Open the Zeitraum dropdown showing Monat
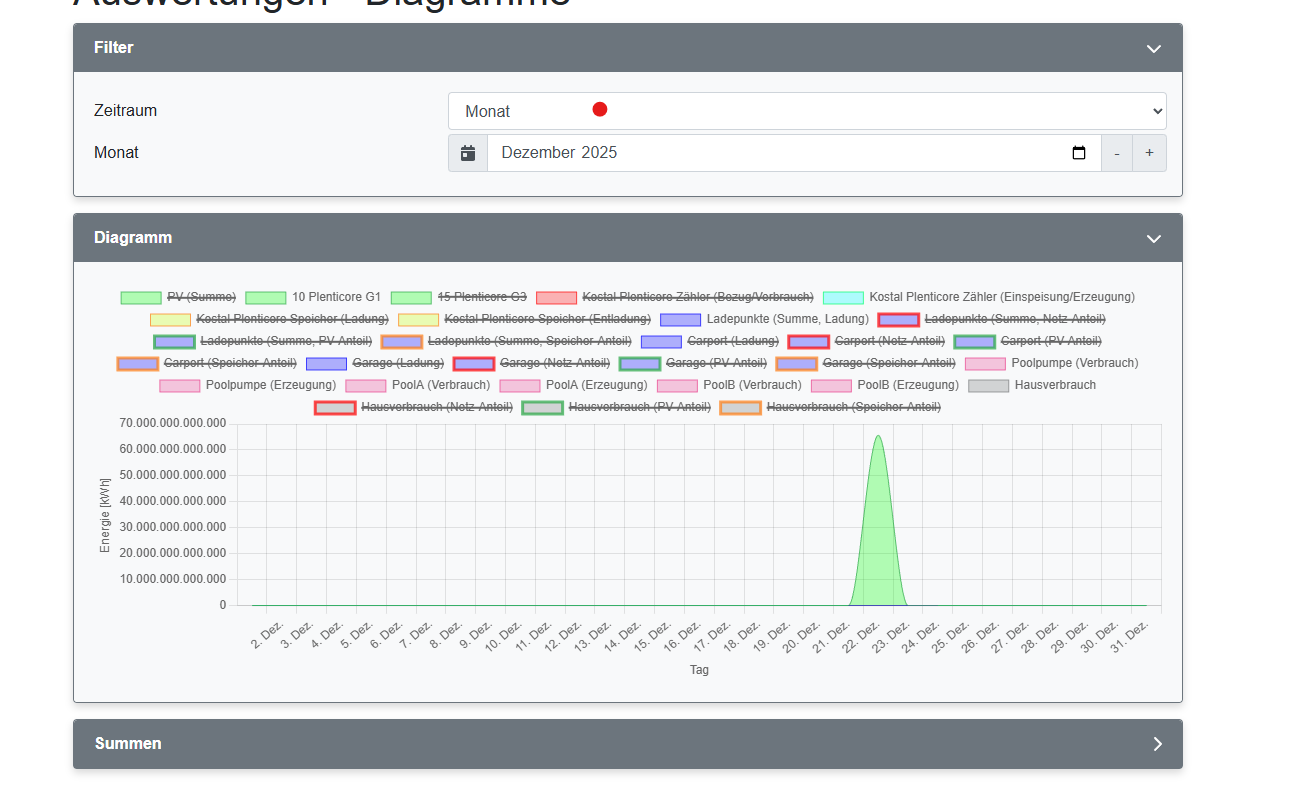Screen dimensions: 1294x812 click(x=806, y=111)
